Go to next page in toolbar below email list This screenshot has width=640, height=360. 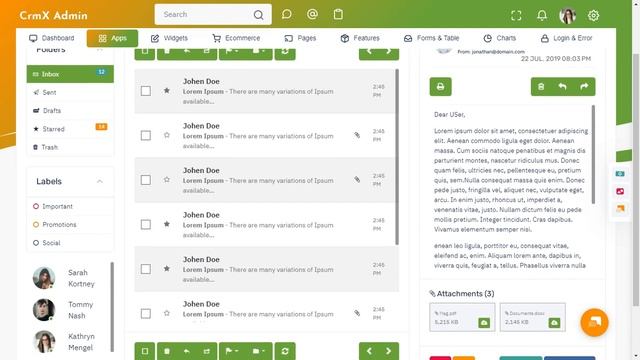tap(389, 351)
